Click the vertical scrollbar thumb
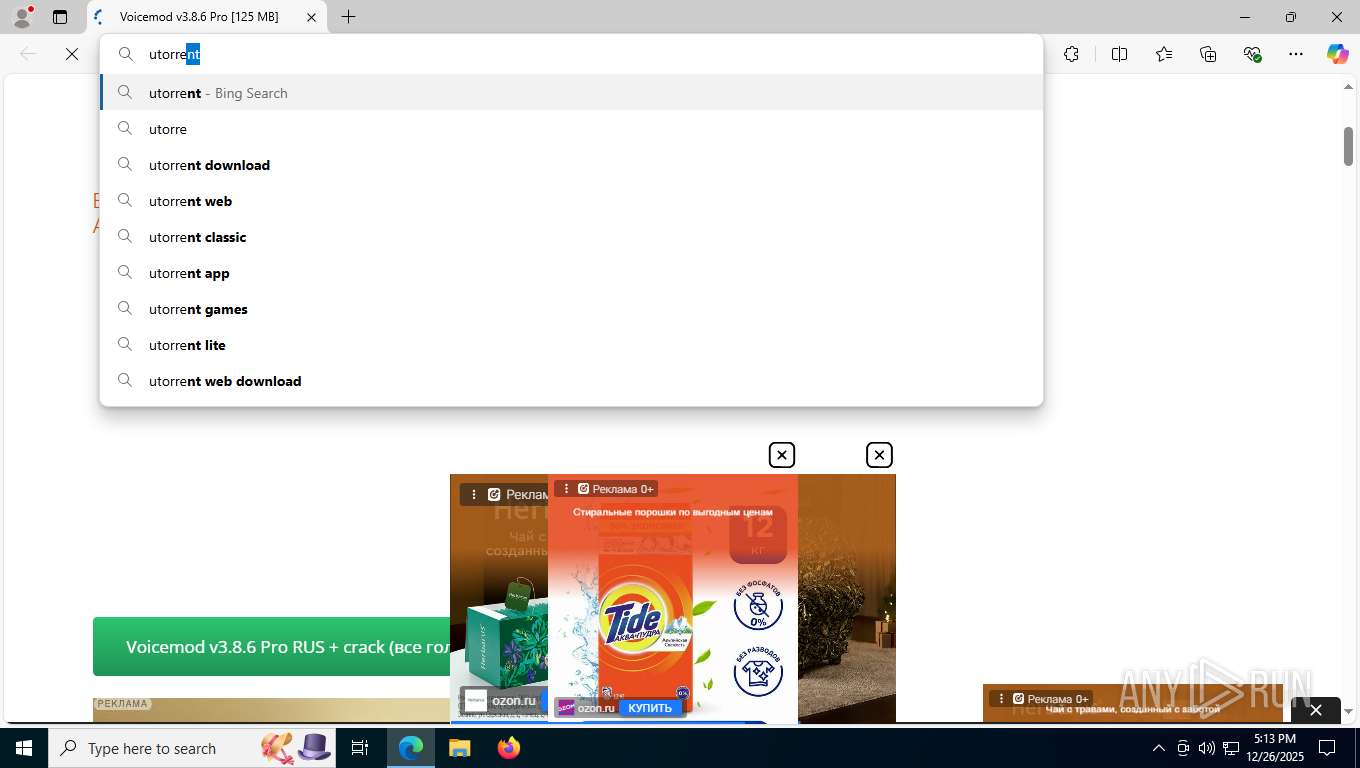This screenshot has height=768, width=1360. [1348, 146]
